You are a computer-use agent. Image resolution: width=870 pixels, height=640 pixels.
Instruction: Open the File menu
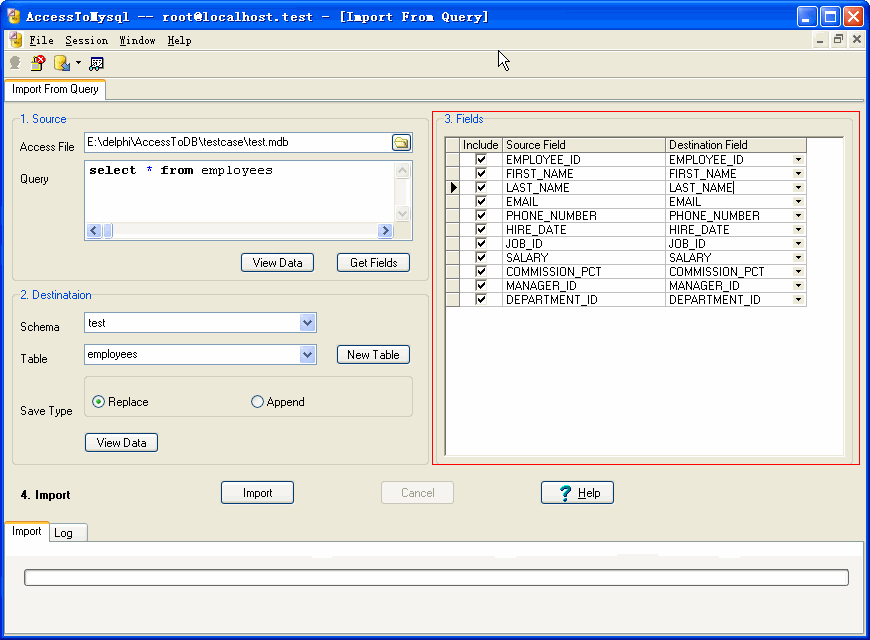point(42,41)
